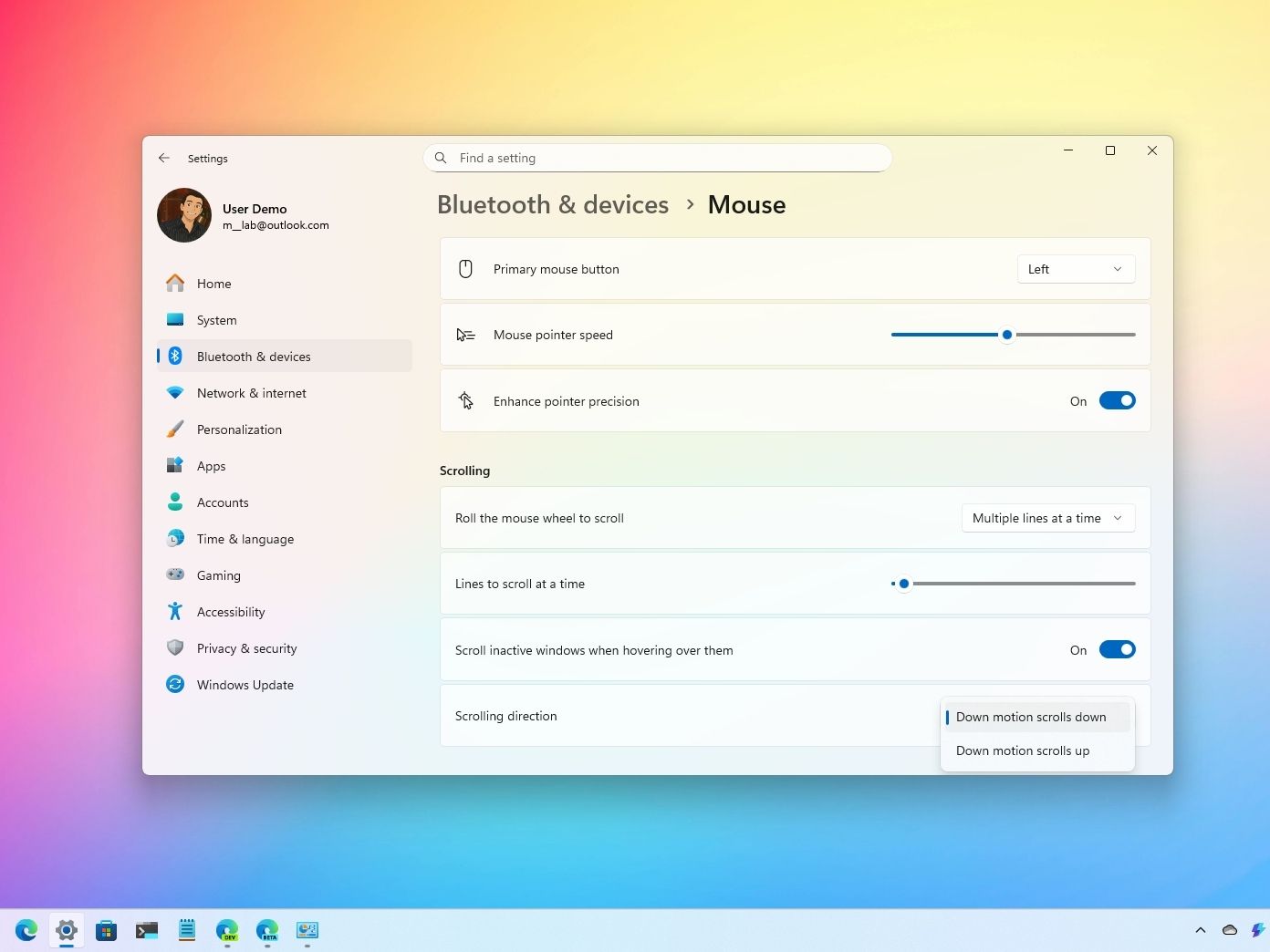Choose Down motion scrolls down option
The width and height of the screenshot is (1270, 952).
pos(1031,718)
